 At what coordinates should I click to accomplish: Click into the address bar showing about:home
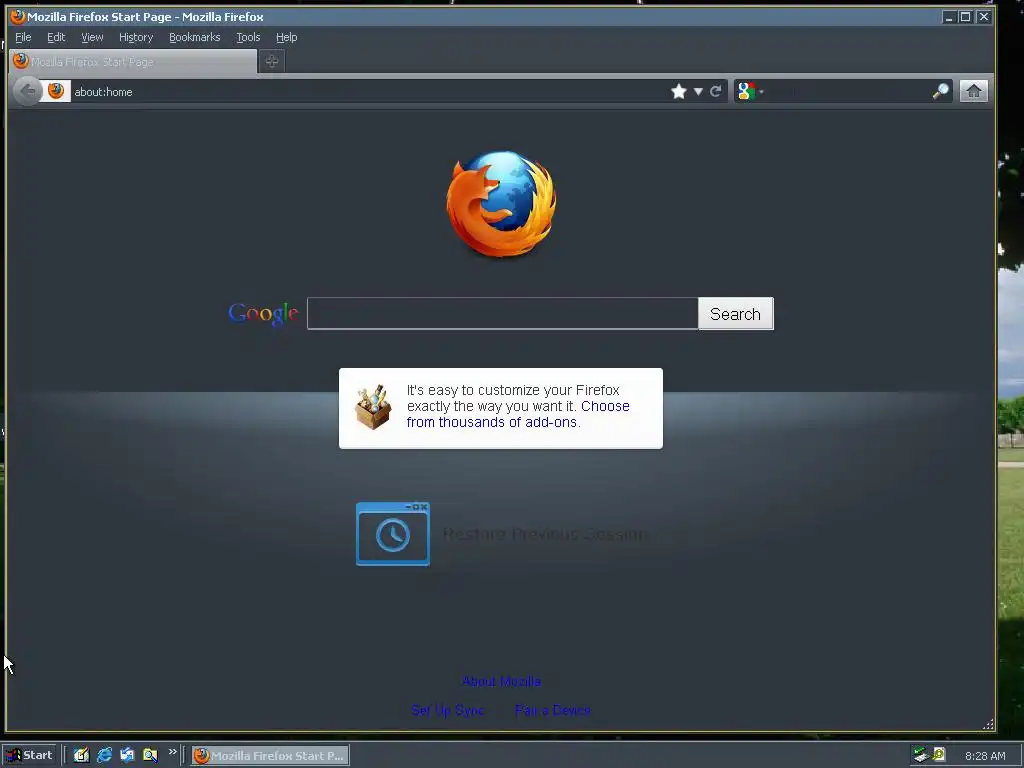(369, 91)
